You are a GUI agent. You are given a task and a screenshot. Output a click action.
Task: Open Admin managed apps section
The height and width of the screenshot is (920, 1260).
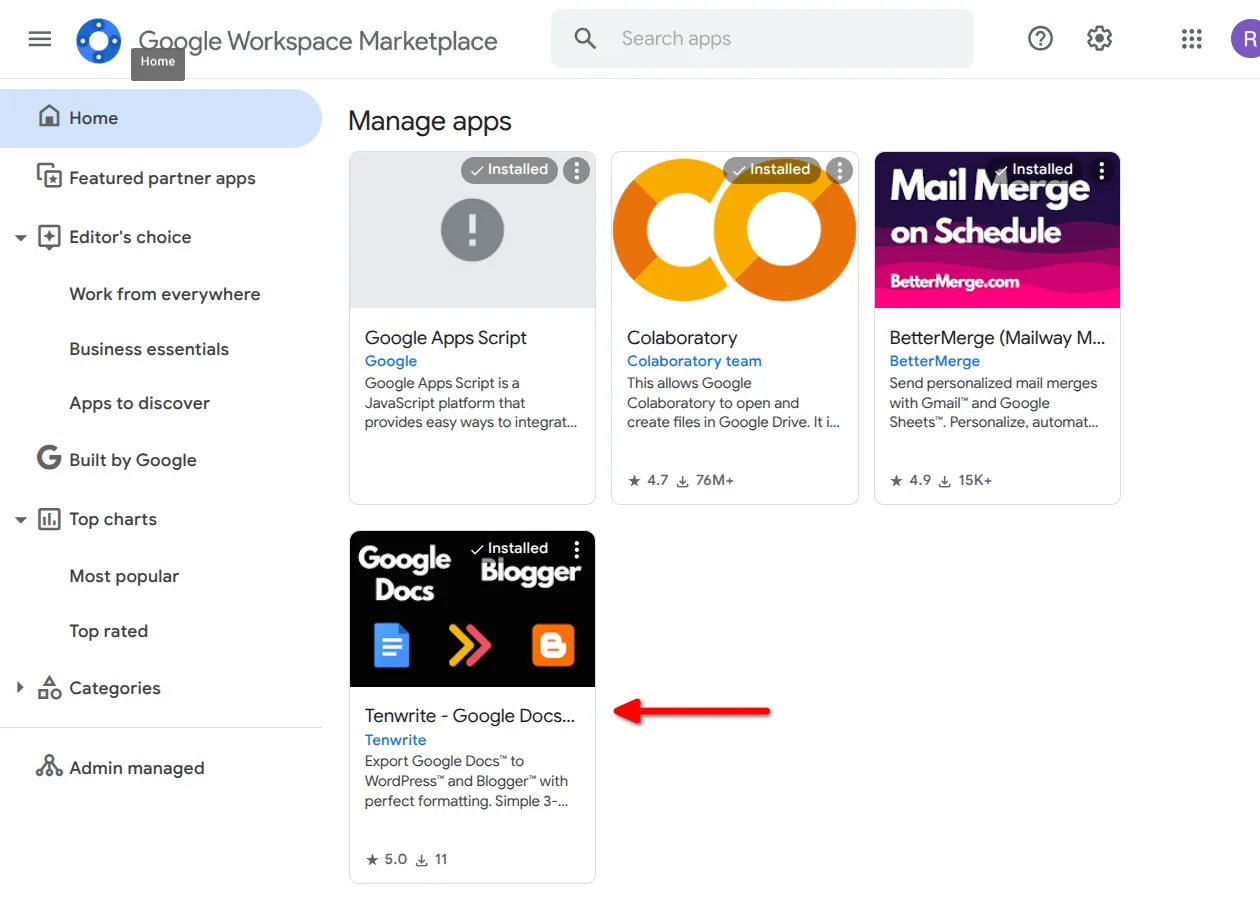click(134, 767)
